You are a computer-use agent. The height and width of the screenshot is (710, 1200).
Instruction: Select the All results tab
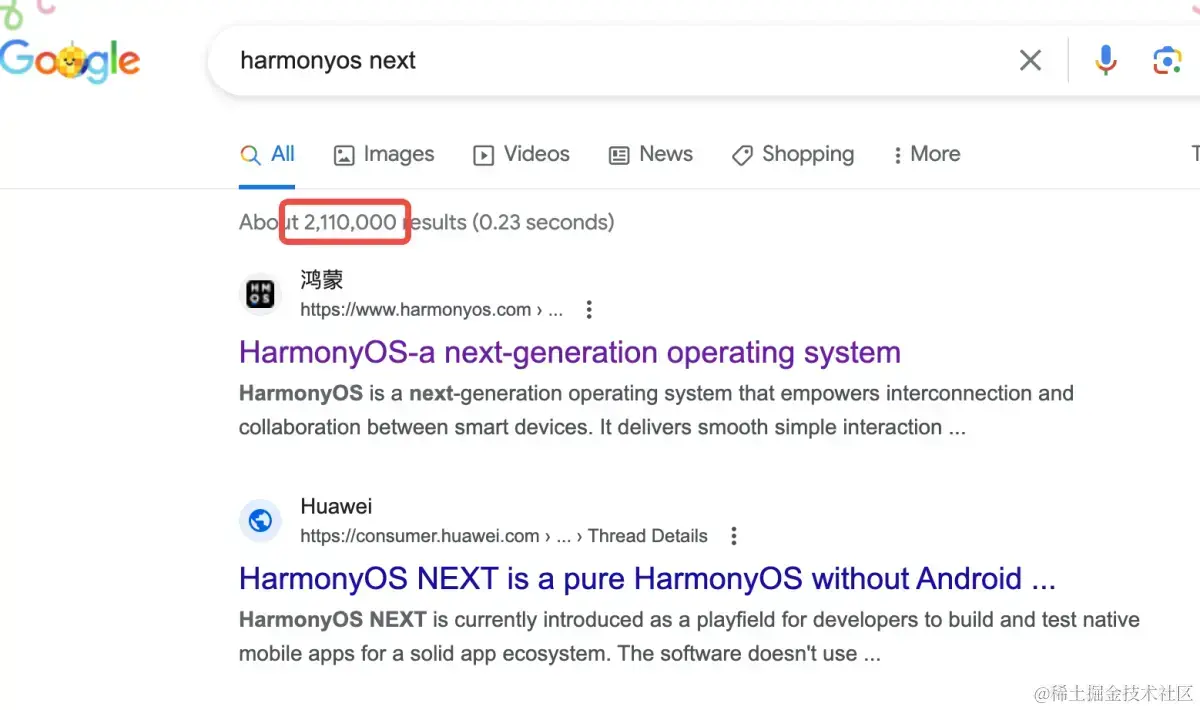268,154
